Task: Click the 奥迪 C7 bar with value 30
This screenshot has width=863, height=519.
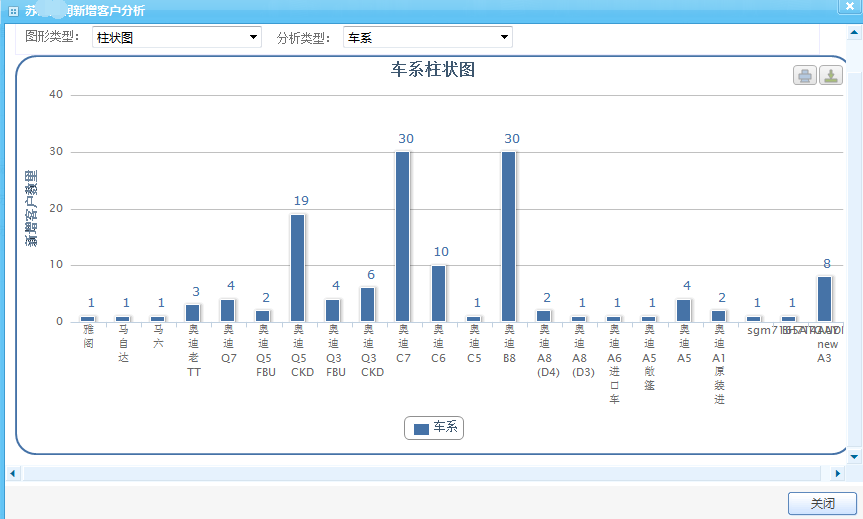Action: (x=403, y=236)
